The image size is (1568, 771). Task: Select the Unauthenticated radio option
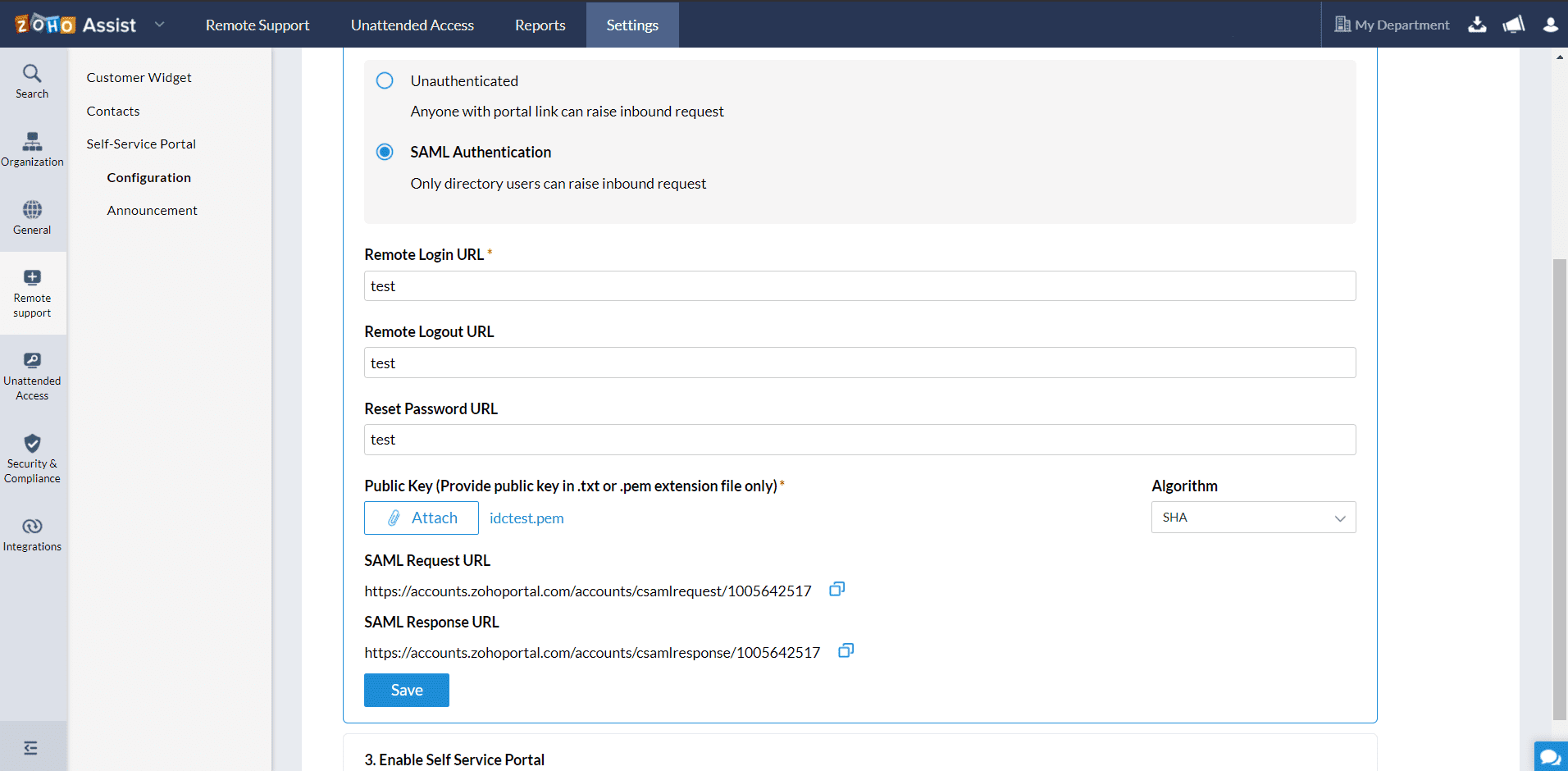tap(385, 80)
